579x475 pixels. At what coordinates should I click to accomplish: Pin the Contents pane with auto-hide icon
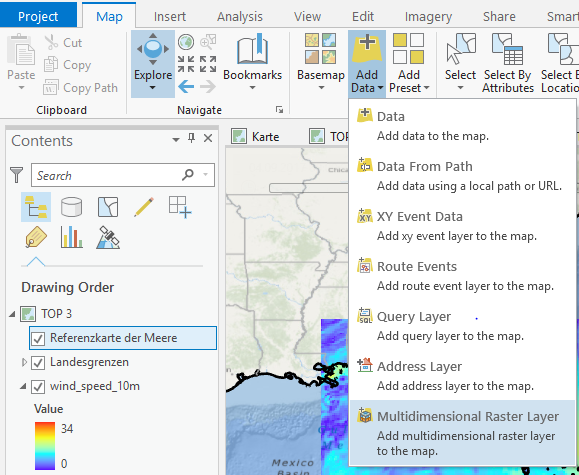[191, 139]
